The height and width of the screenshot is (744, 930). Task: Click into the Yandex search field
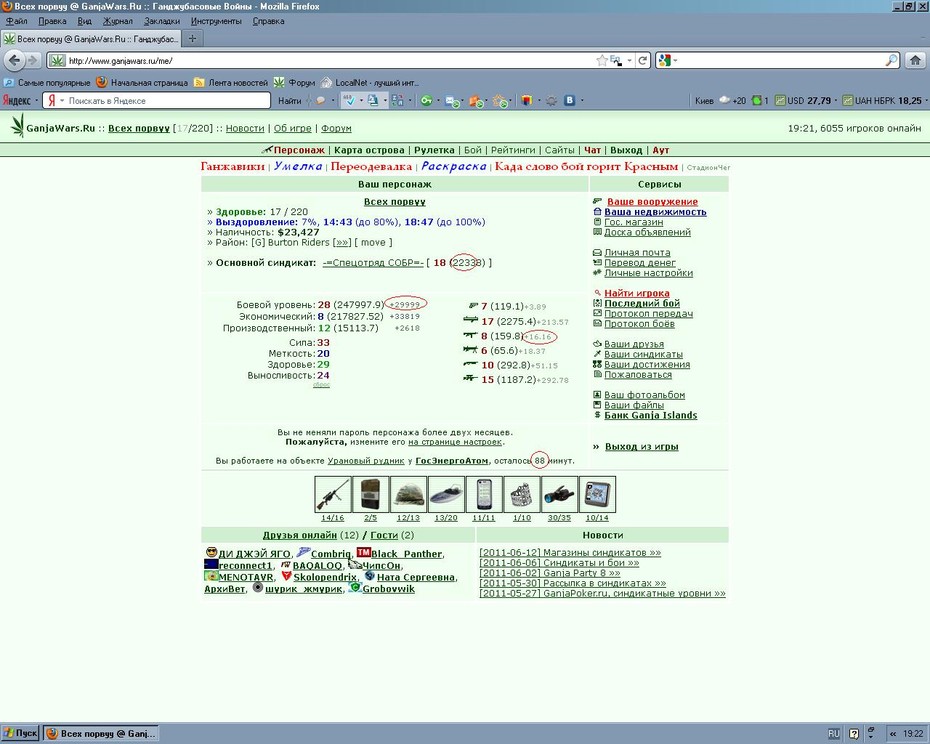point(166,101)
